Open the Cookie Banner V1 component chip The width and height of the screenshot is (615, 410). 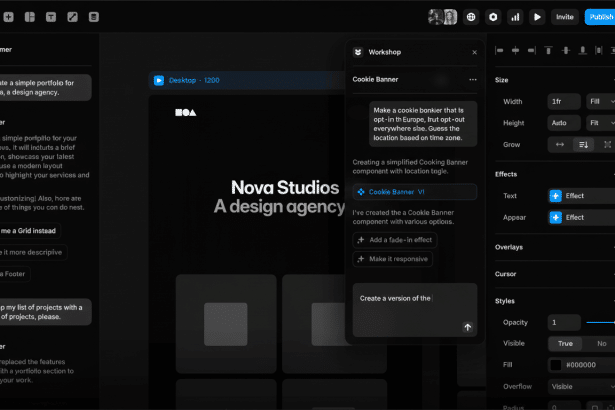pos(415,192)
